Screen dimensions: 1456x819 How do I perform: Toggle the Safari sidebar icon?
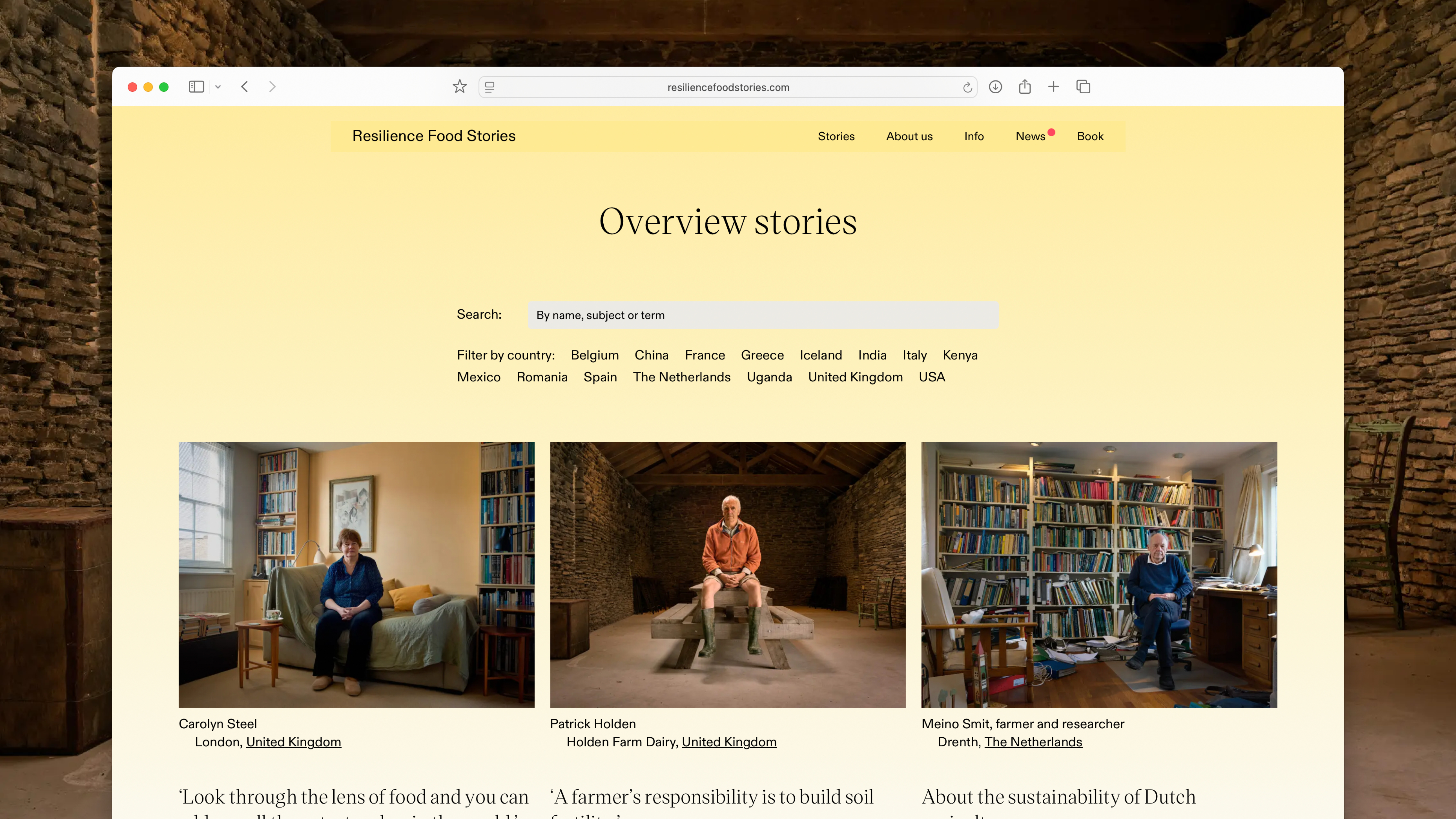pos(195,87)
